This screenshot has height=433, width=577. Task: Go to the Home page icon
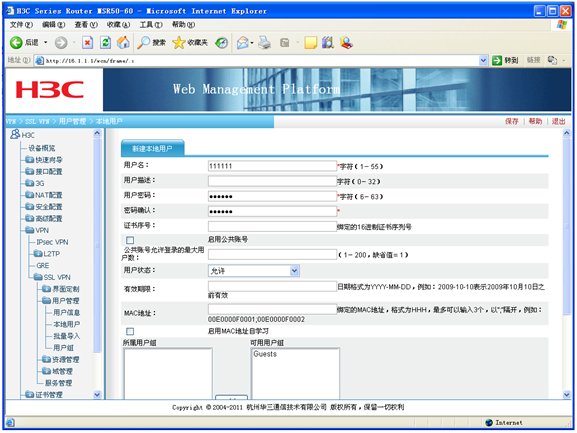123,43
